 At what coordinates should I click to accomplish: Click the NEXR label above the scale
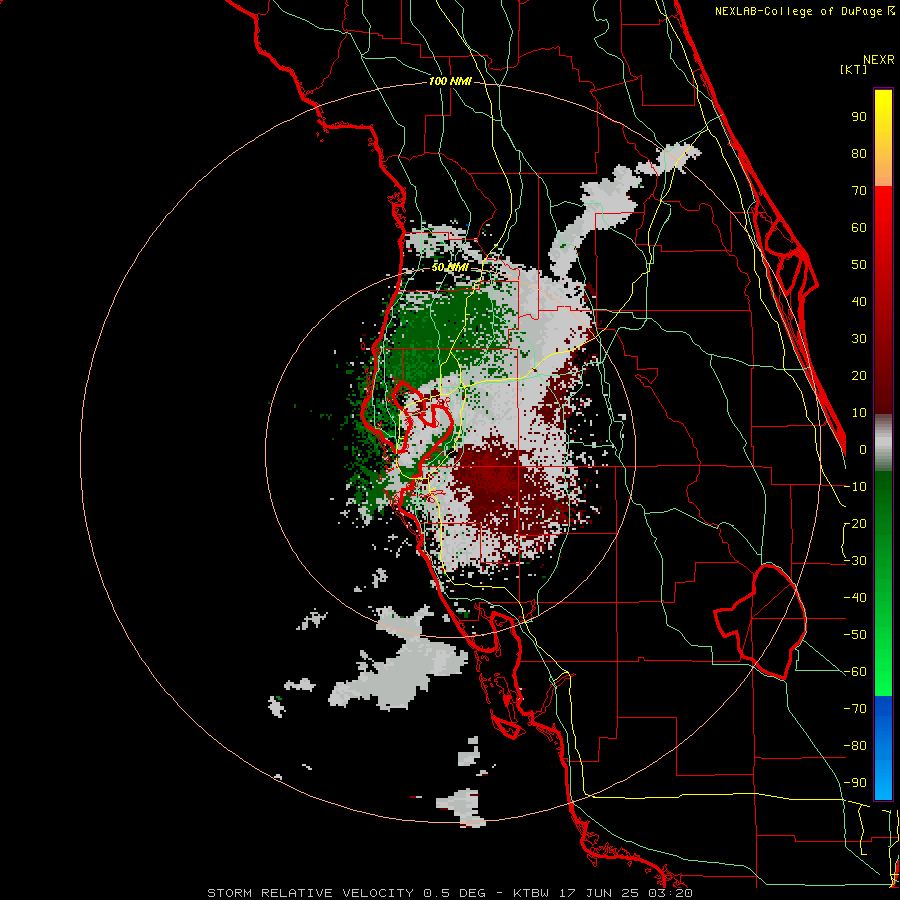tap(878, 60)
